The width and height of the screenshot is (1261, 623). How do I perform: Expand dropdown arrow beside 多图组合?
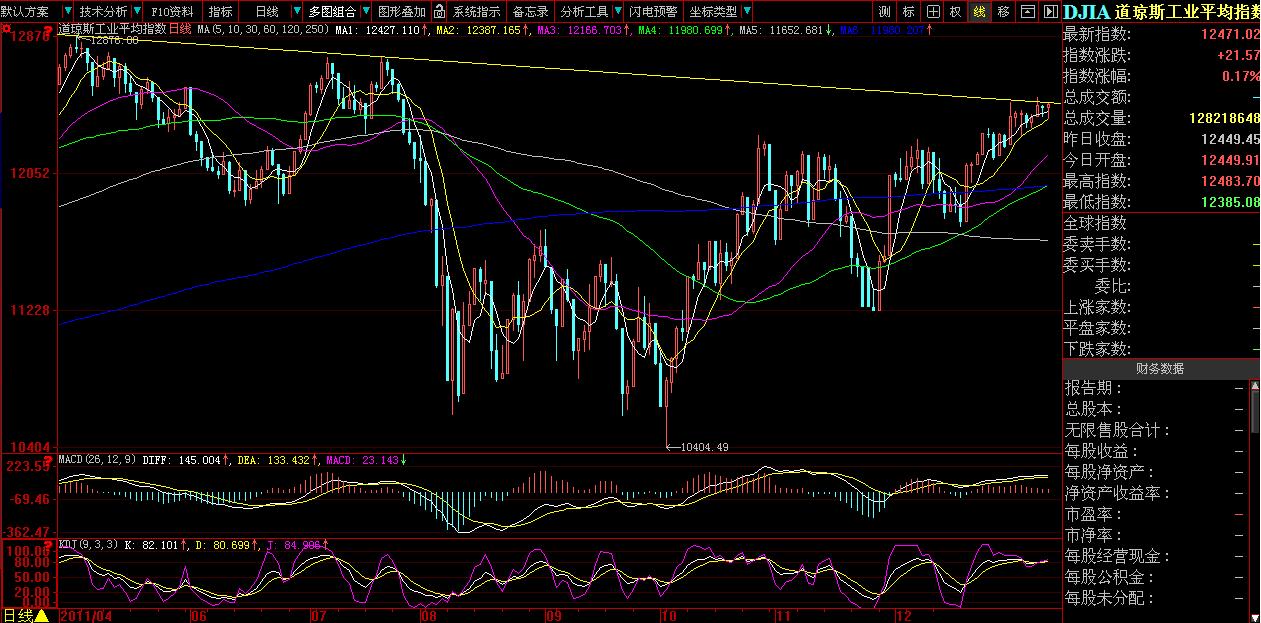[365, 11]
